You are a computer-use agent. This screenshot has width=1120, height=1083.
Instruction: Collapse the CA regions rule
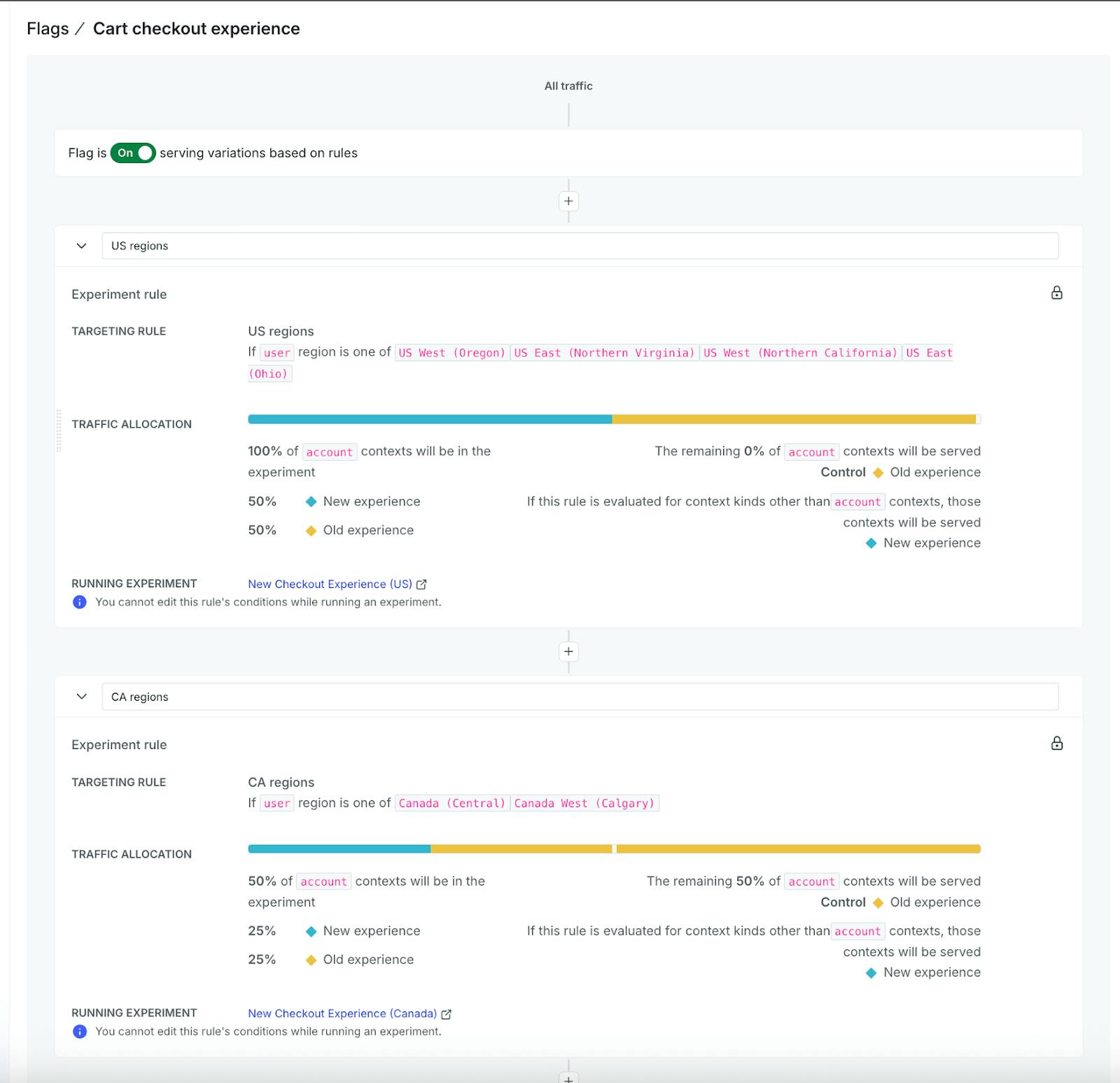point(82,697)
